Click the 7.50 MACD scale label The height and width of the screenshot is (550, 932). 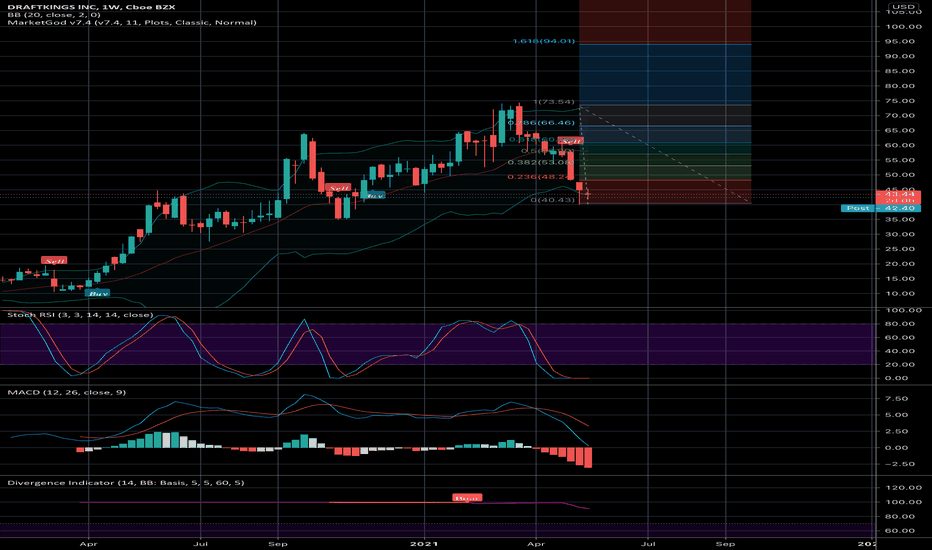[x=897, y=398]
